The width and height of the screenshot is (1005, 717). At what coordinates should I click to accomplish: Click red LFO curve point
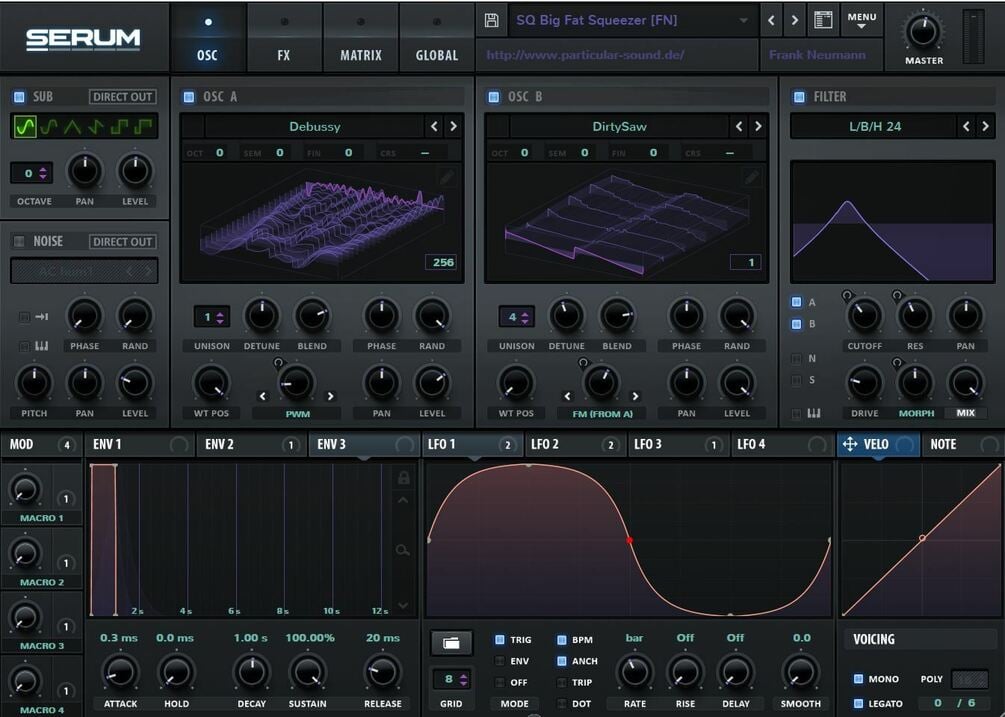pos(629,541)
